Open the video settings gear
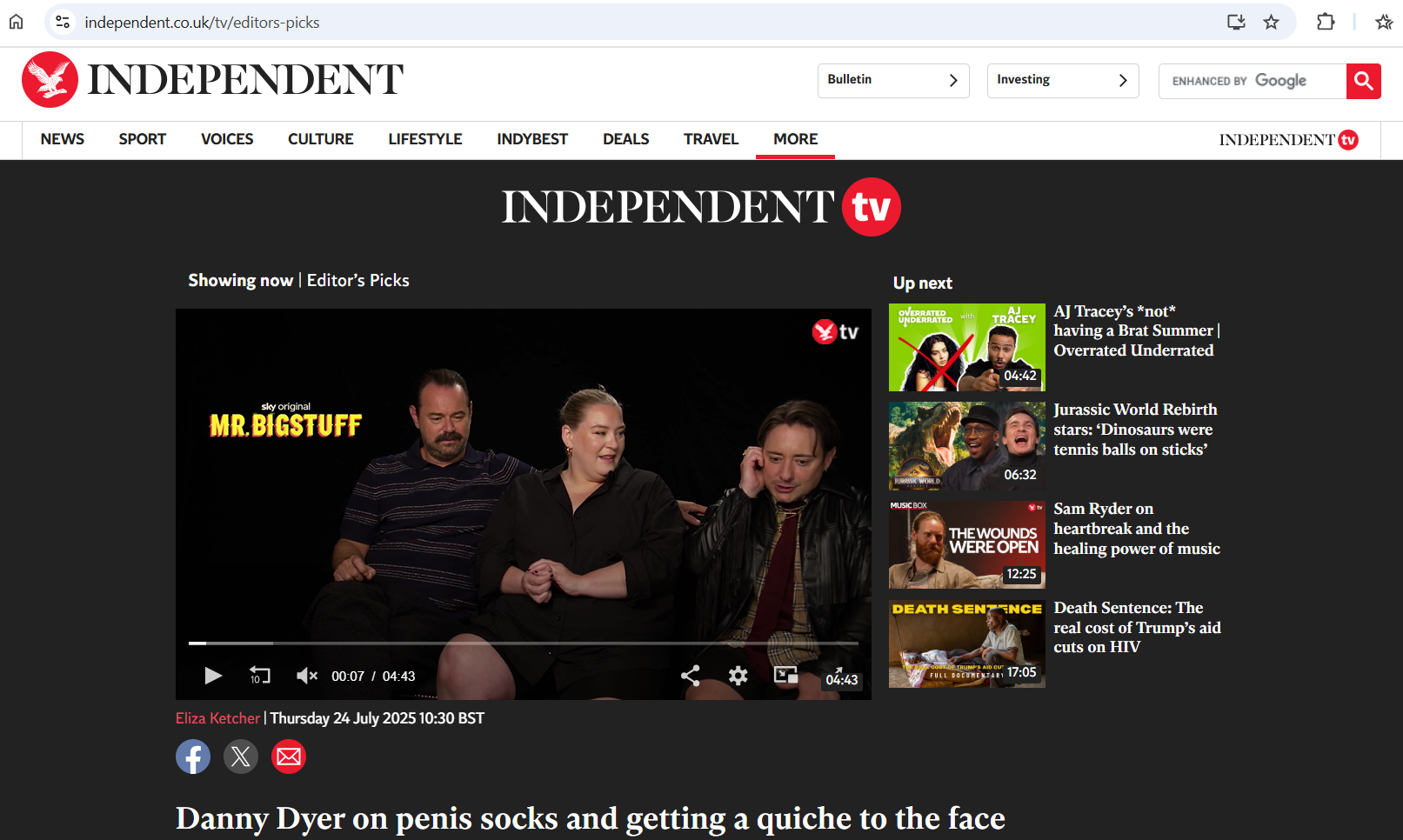Viewport: 1403px width, 840px height. (738, 676)
